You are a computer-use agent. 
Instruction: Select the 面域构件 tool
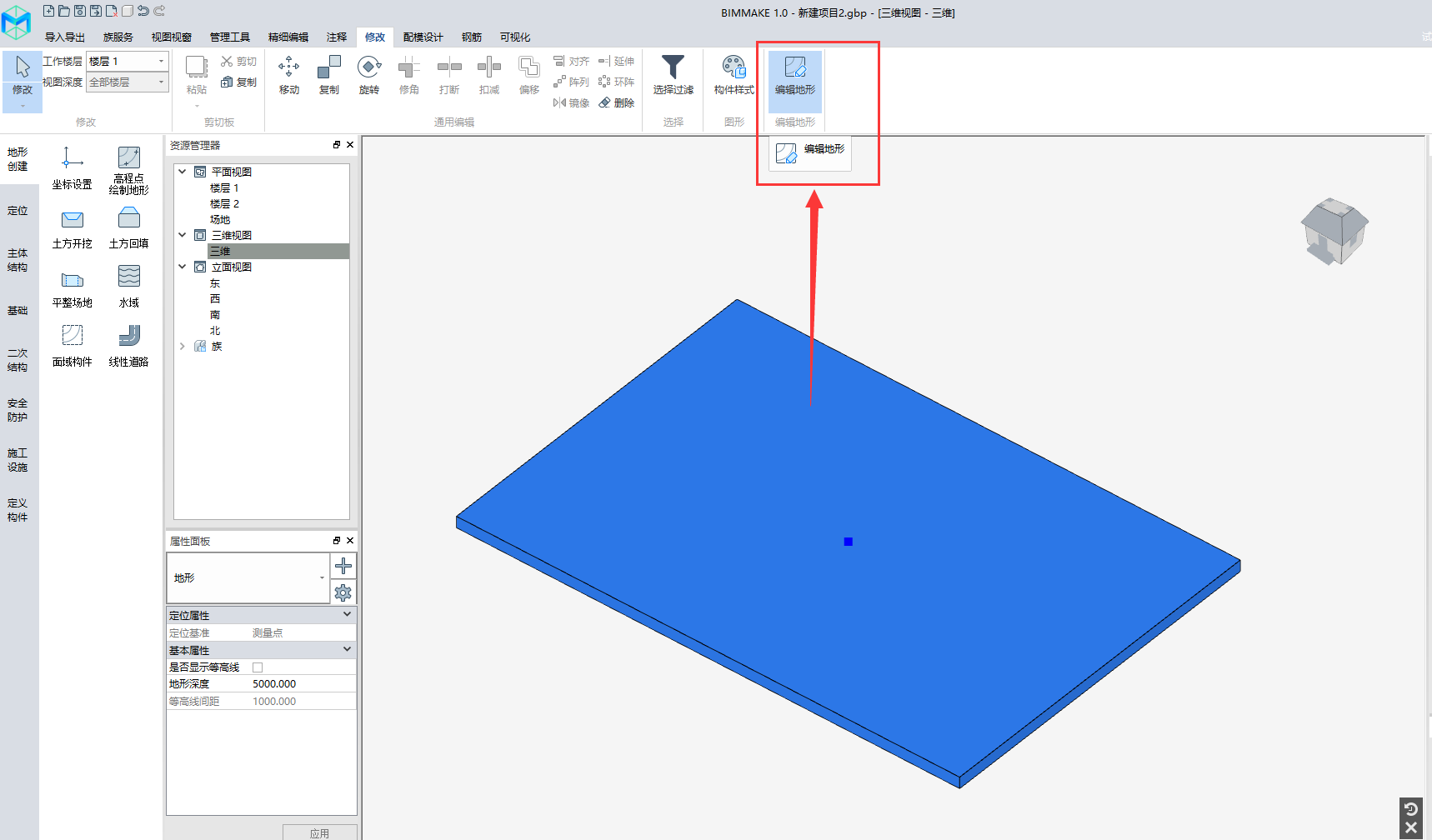click(x=73, y=347)
